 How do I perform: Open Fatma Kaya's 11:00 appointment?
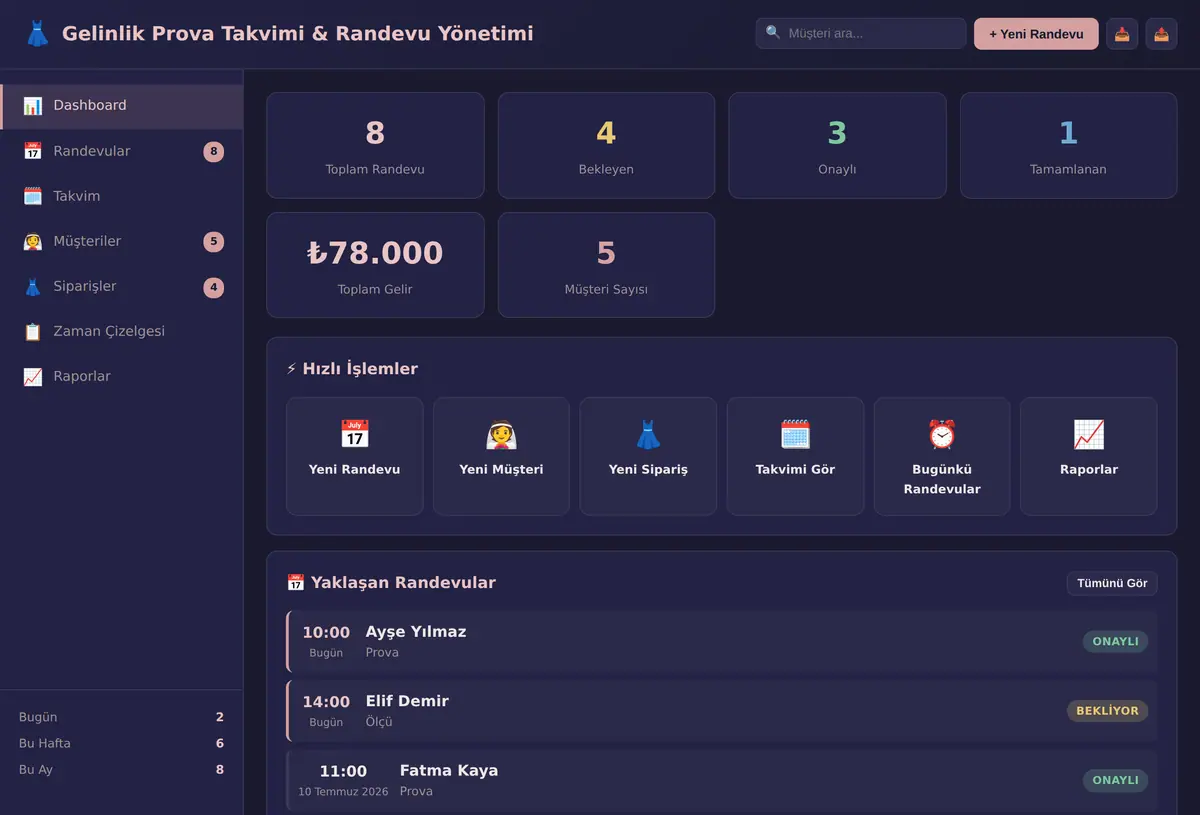722,780
